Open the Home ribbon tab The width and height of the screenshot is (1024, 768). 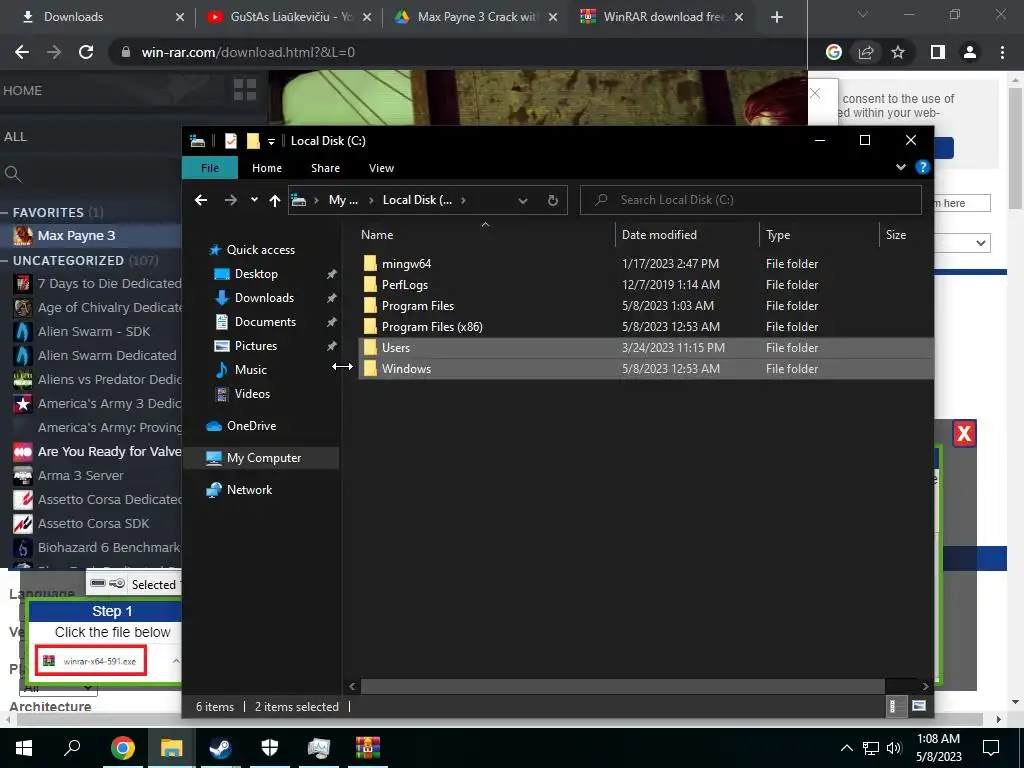266,168
